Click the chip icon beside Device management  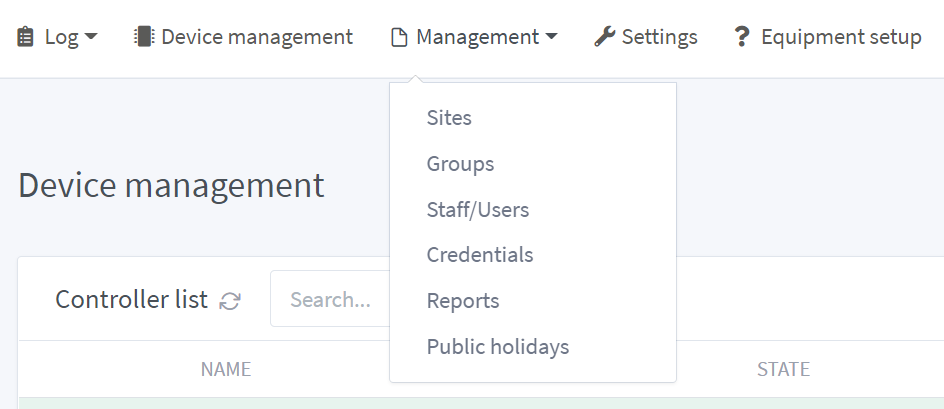(144, 38)
